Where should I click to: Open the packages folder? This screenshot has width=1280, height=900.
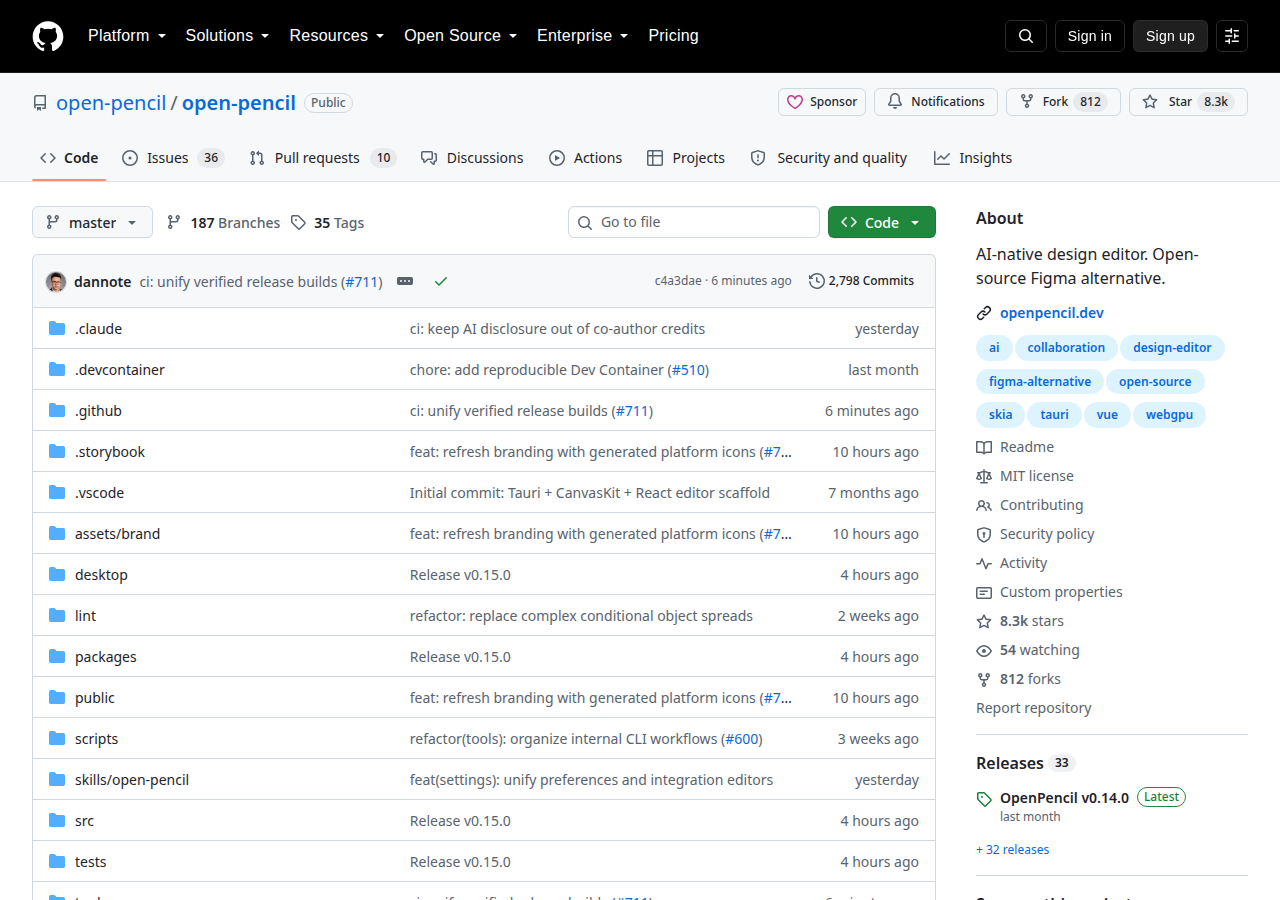[x=105, y=657]
